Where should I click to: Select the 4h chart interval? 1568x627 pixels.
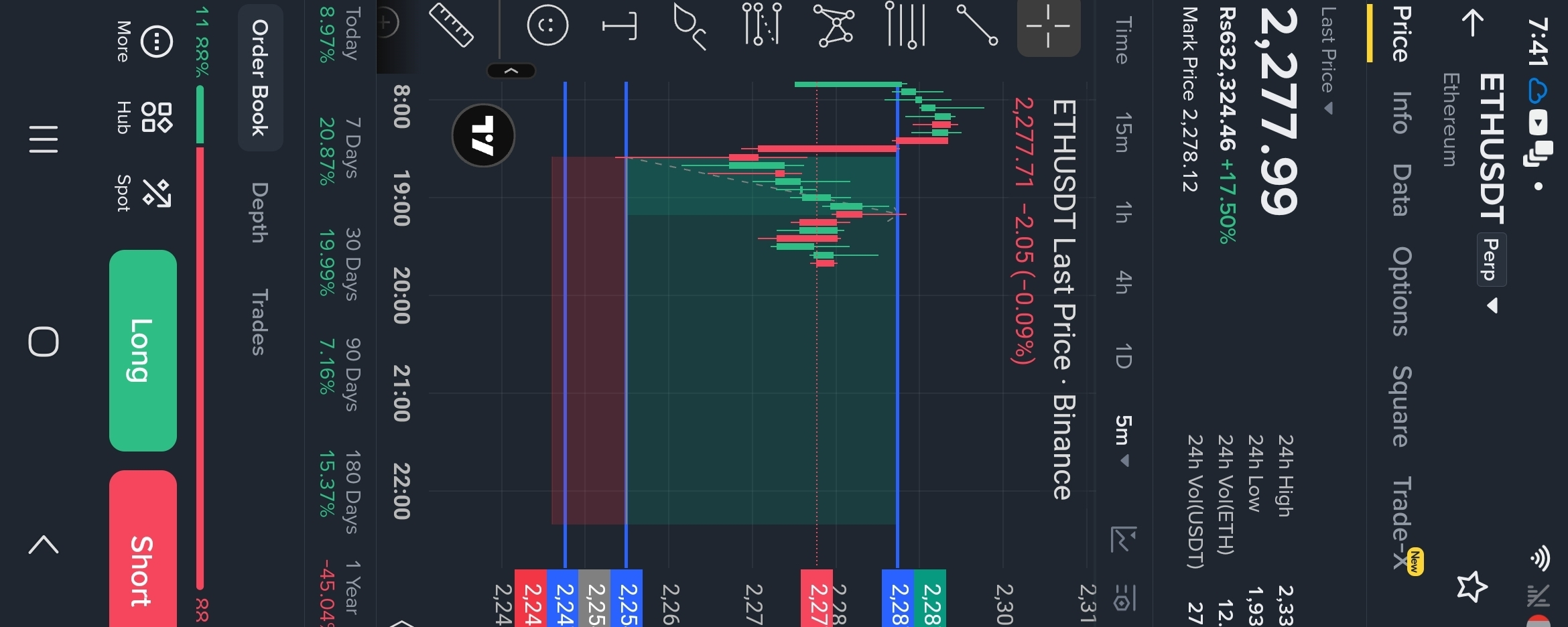[1124, 283]
